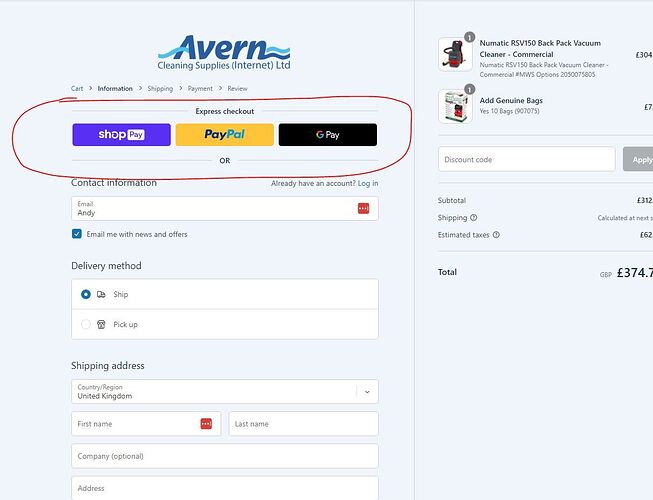Click the GBP currency label

coord(606,275)
